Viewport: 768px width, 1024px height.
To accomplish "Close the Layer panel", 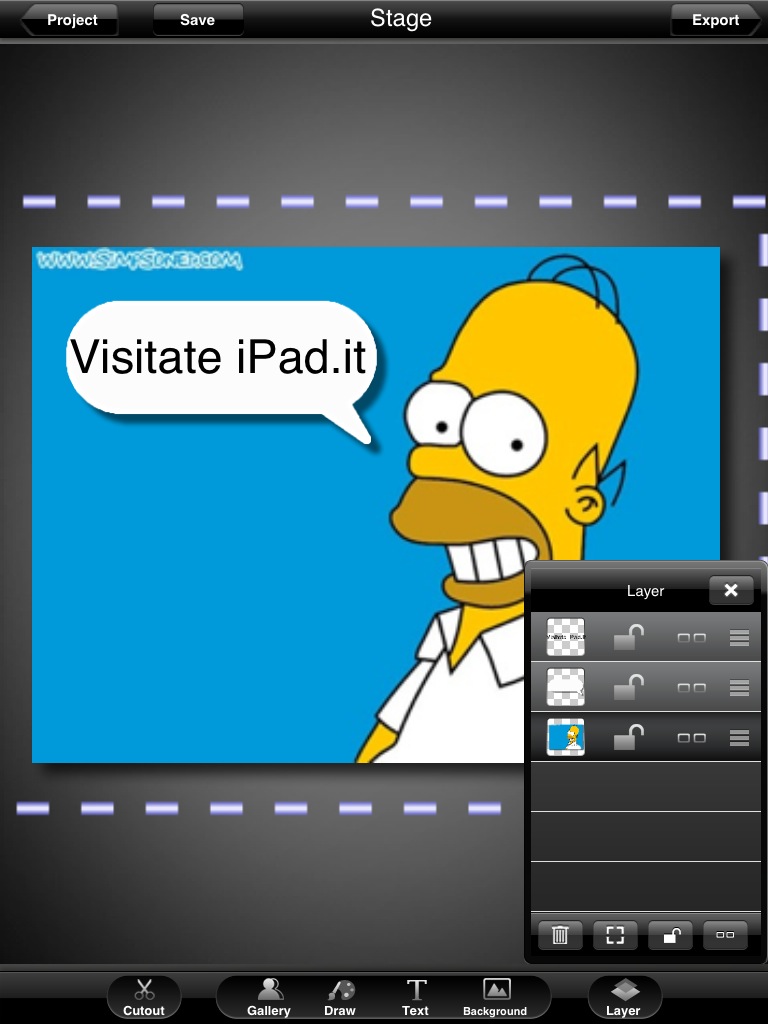I will pos(731,590).
